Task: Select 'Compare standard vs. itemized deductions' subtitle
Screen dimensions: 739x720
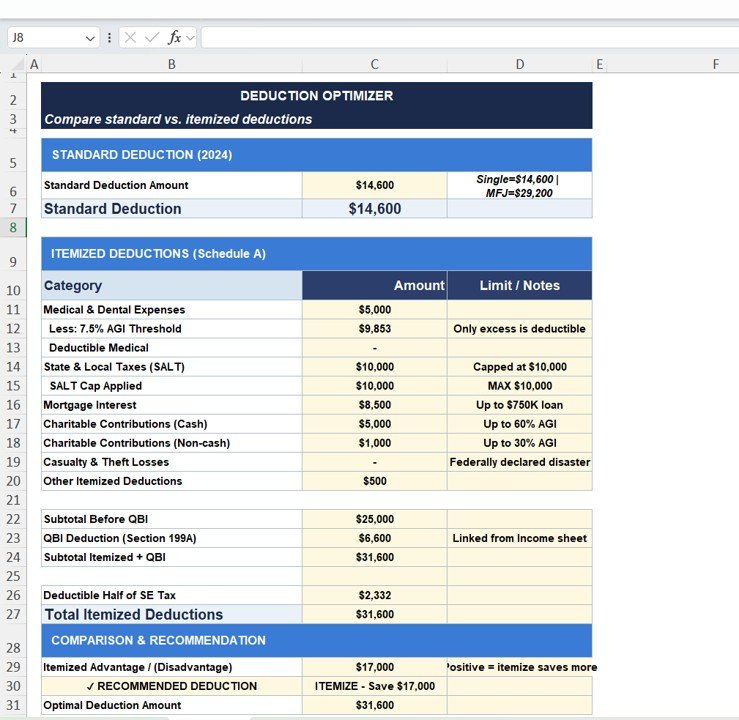Action: pyautogui.click(x=178, y=119)
